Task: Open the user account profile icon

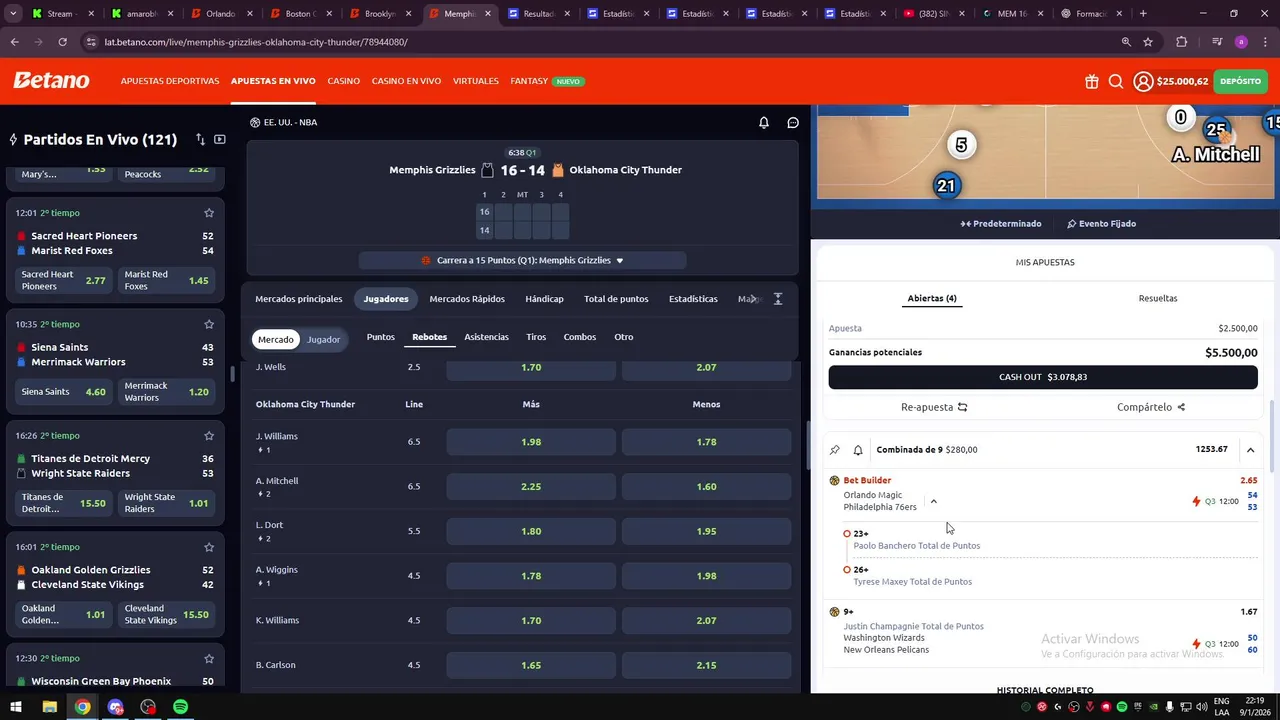Action: [1143, 81]
